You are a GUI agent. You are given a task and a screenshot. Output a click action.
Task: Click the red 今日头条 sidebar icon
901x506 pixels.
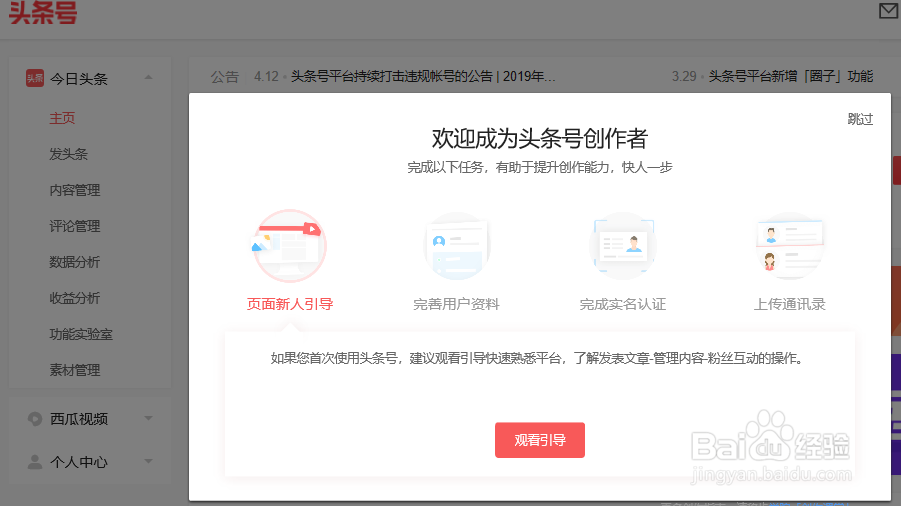tap(34, 78)
